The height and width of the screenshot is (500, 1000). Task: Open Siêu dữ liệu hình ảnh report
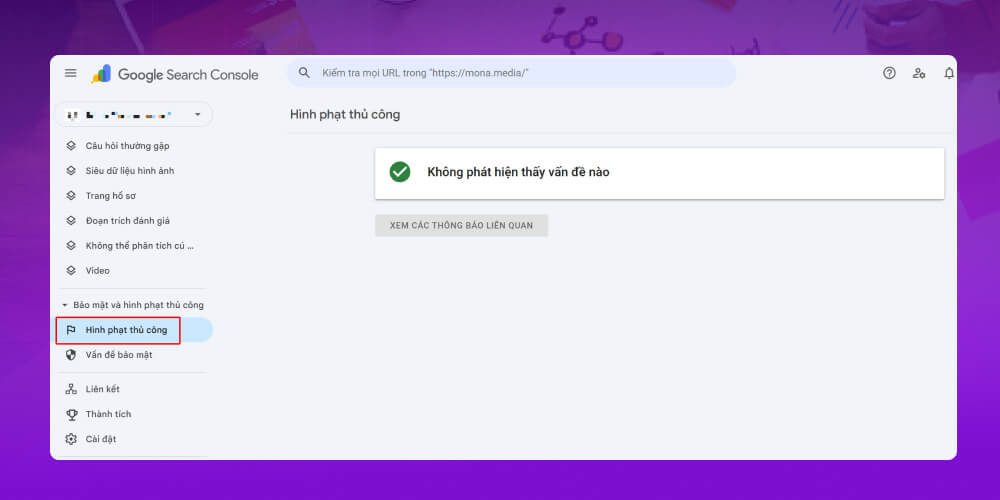pos(129,171)
